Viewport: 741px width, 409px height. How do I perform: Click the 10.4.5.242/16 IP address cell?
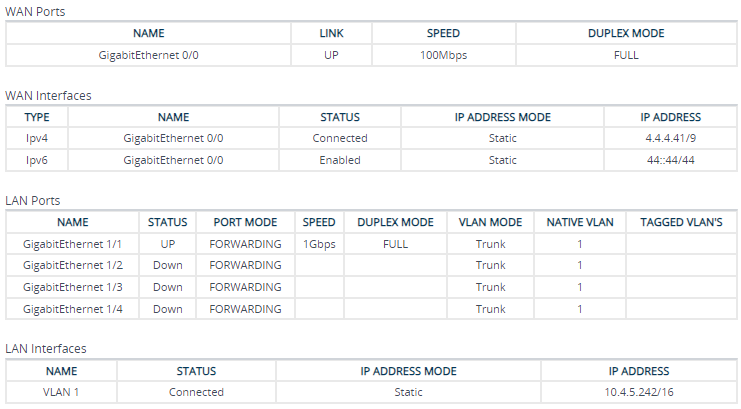[639, 392]
